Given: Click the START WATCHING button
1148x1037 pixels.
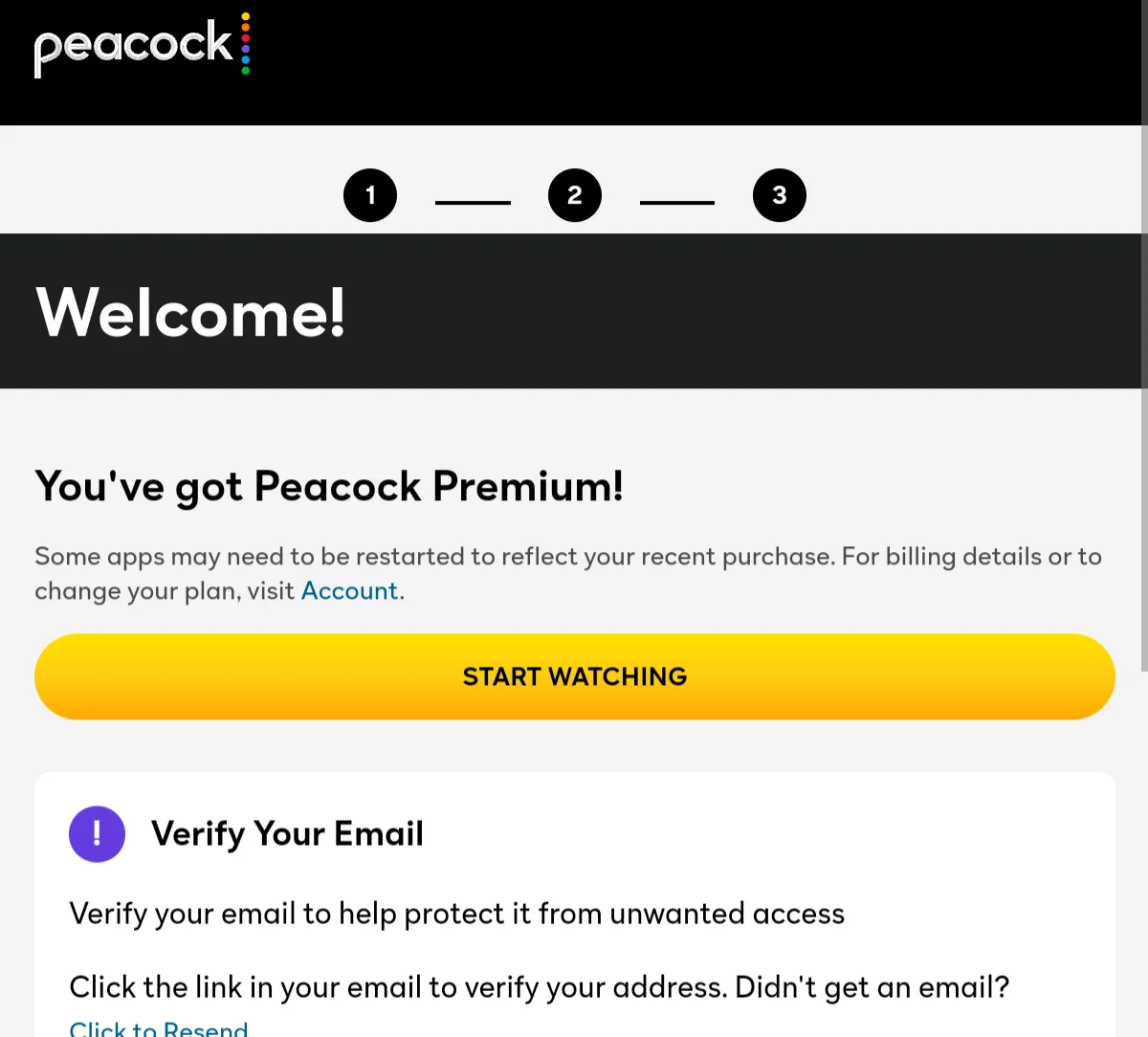Looking at the screenshot, I should [575, 676].
